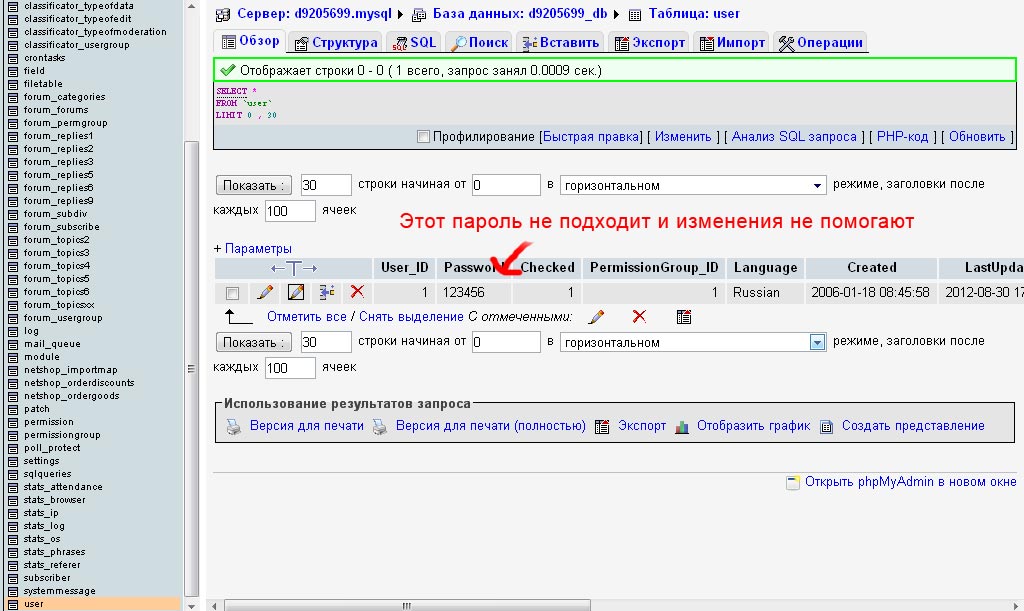Click the export icon beside 'С отмеченными'

click(684, 317)
